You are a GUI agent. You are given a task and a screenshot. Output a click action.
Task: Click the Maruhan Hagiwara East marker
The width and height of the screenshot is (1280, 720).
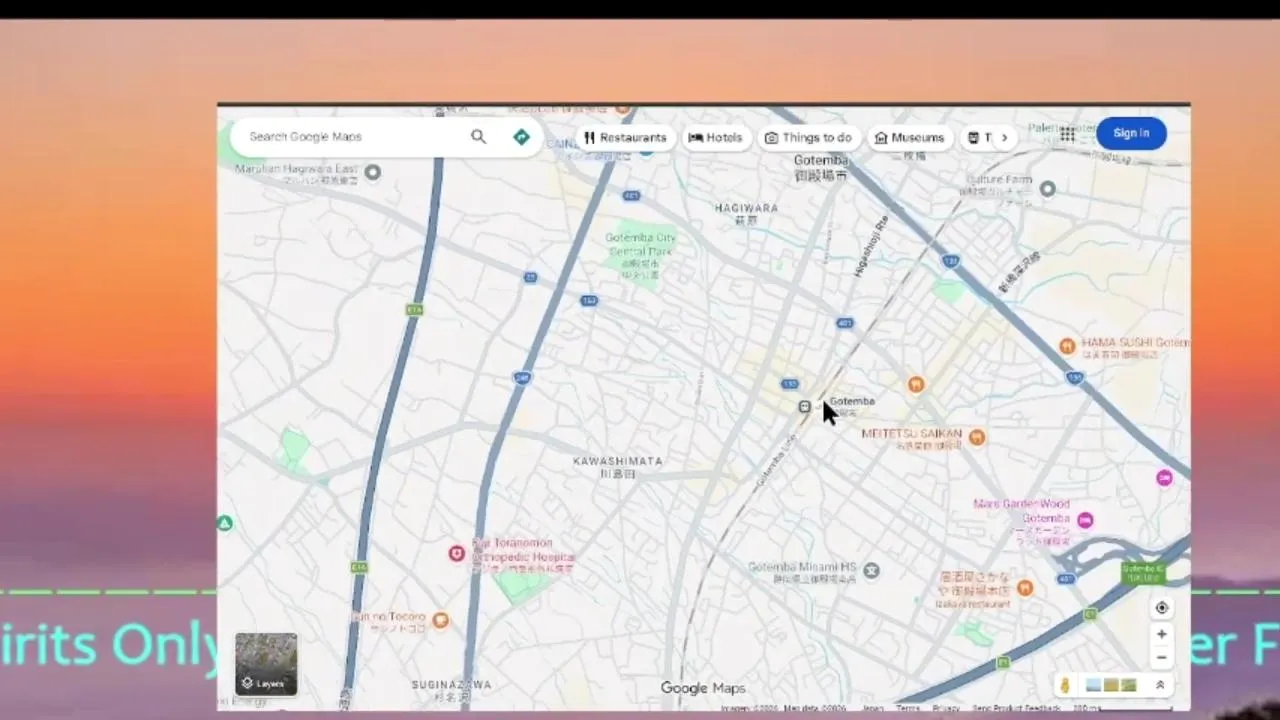(x=373, y=172)
